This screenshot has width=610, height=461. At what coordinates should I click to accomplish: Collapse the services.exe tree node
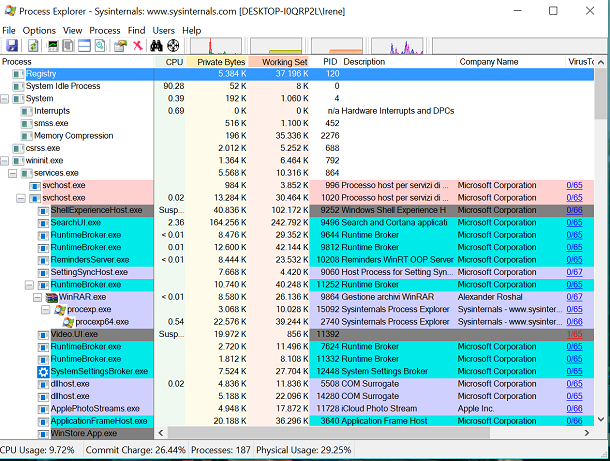coord(12,173)
